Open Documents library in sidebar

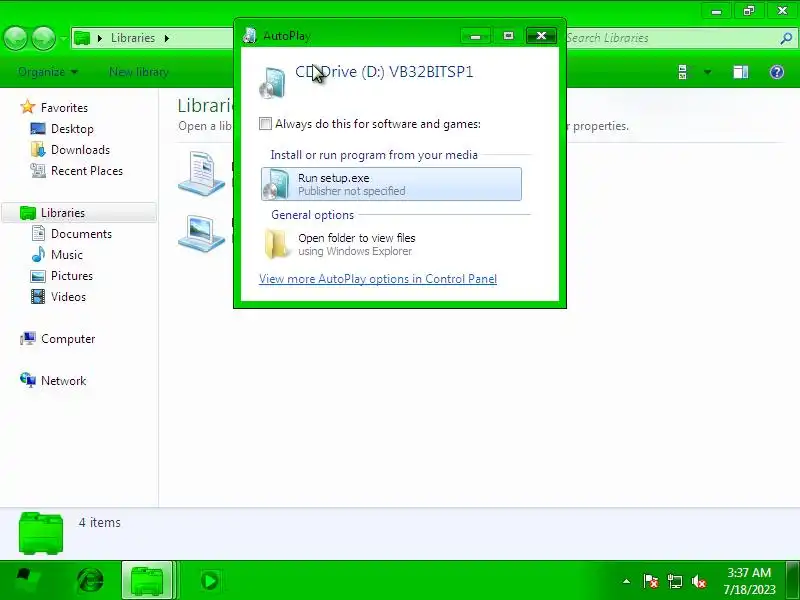click(x=81, y=234)
